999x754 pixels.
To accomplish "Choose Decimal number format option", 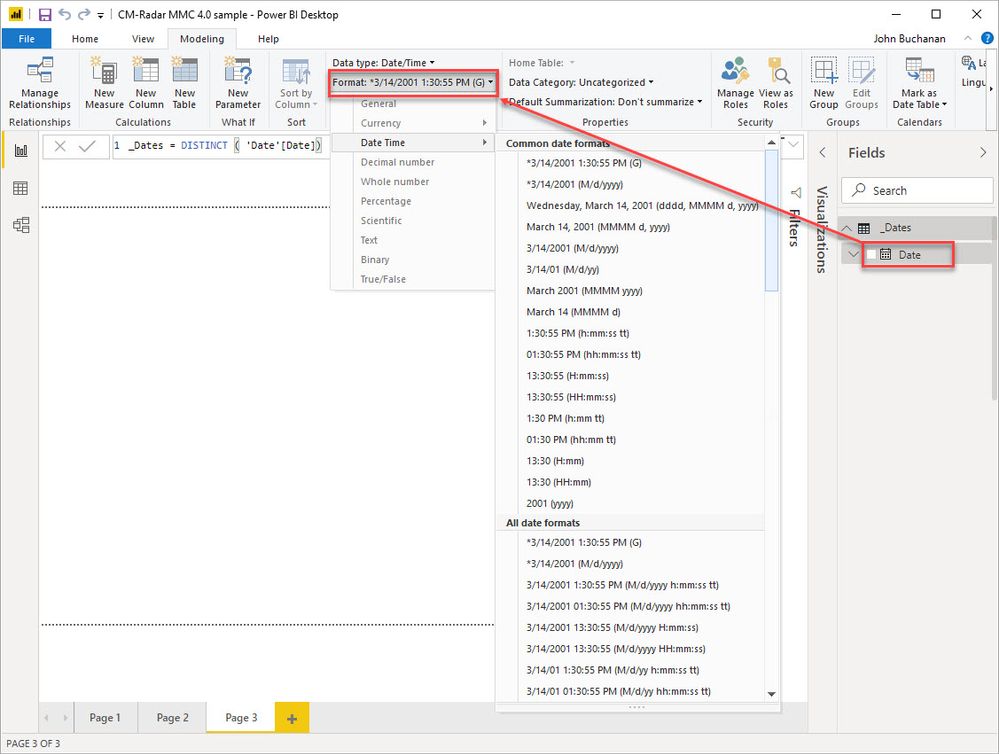I will tap(413, 163).
